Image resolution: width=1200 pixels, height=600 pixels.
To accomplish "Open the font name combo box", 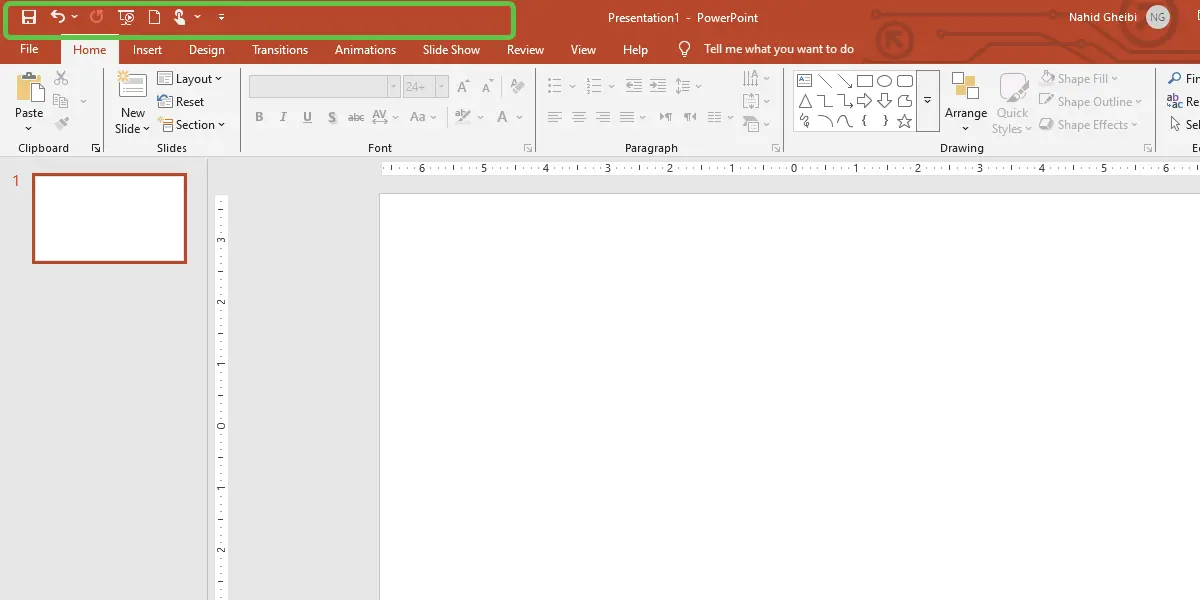I will pyautogui.click(x=325, y=87).
